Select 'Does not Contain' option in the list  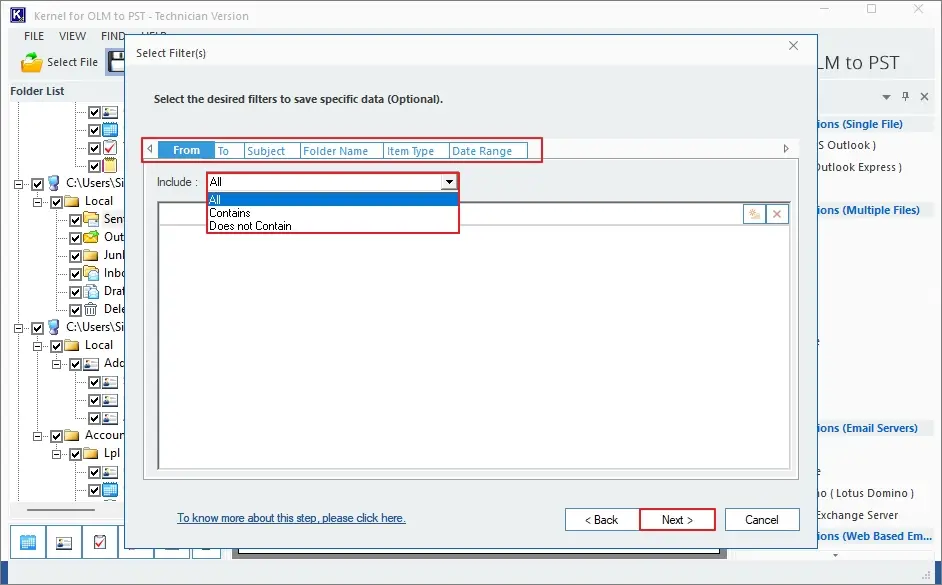coord(251,226)
